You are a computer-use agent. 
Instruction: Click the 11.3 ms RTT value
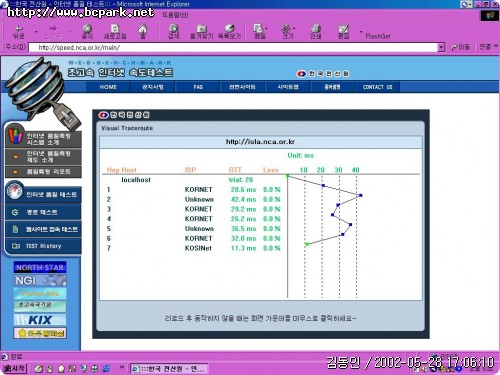(x=243, y=248)
